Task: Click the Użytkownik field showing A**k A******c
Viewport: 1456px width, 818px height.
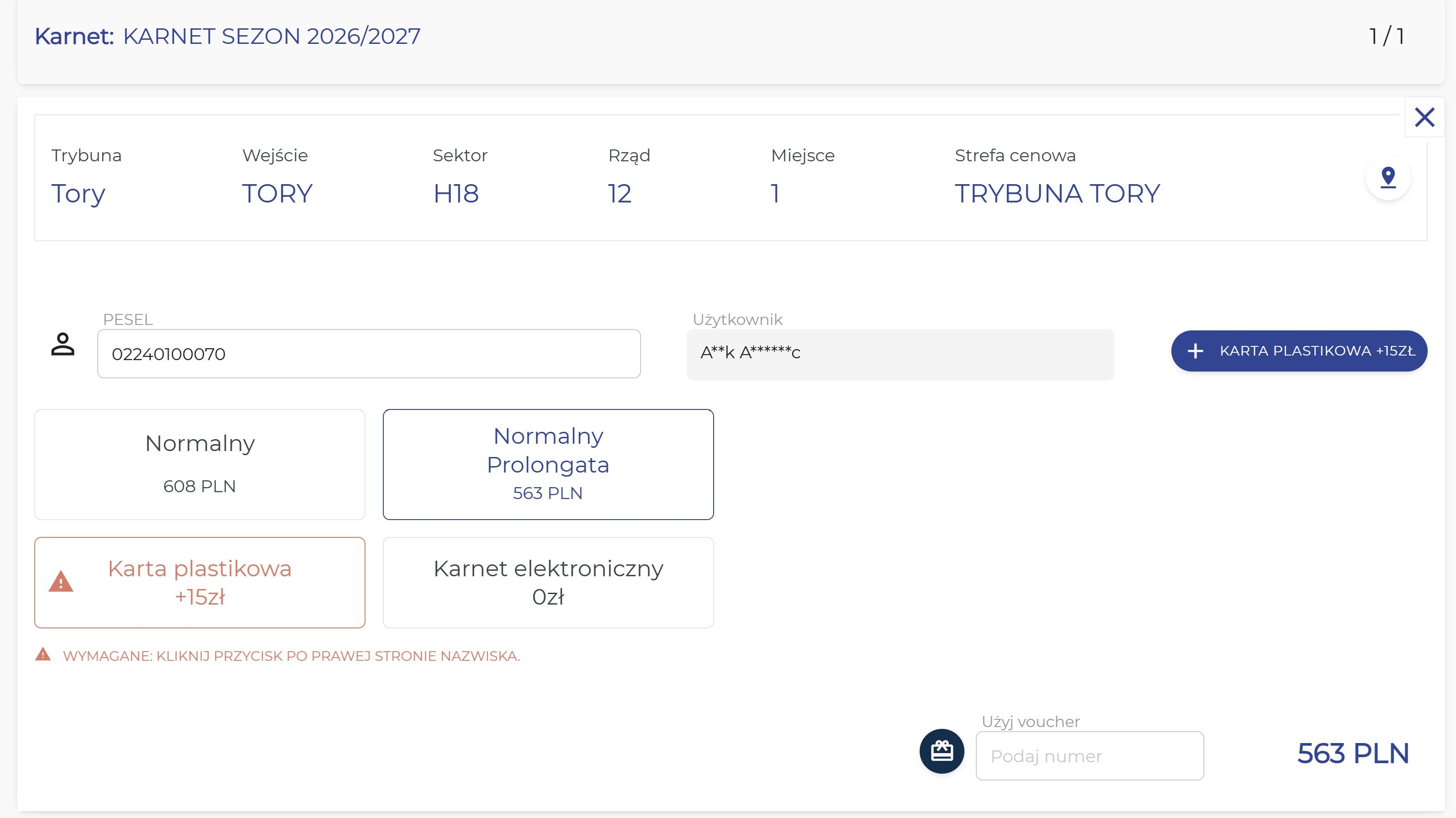Action: point(900,355)
